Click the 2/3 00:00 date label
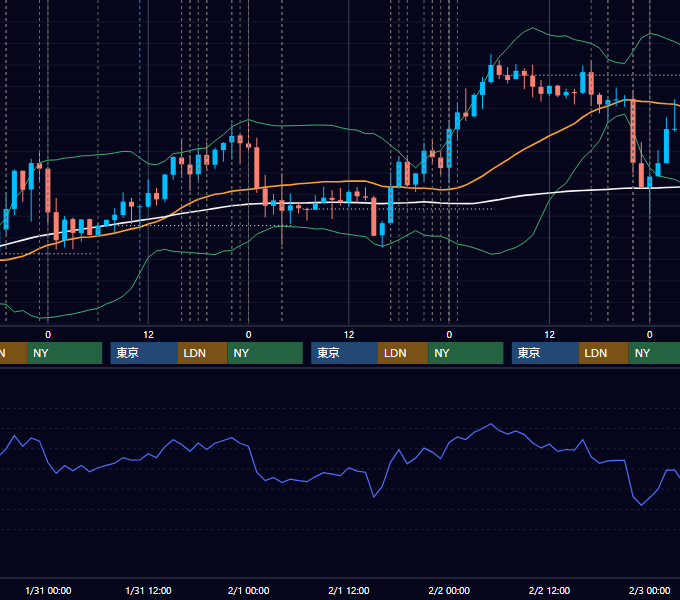680x600 pixels. pyautogui.click(x=649, y=590)
